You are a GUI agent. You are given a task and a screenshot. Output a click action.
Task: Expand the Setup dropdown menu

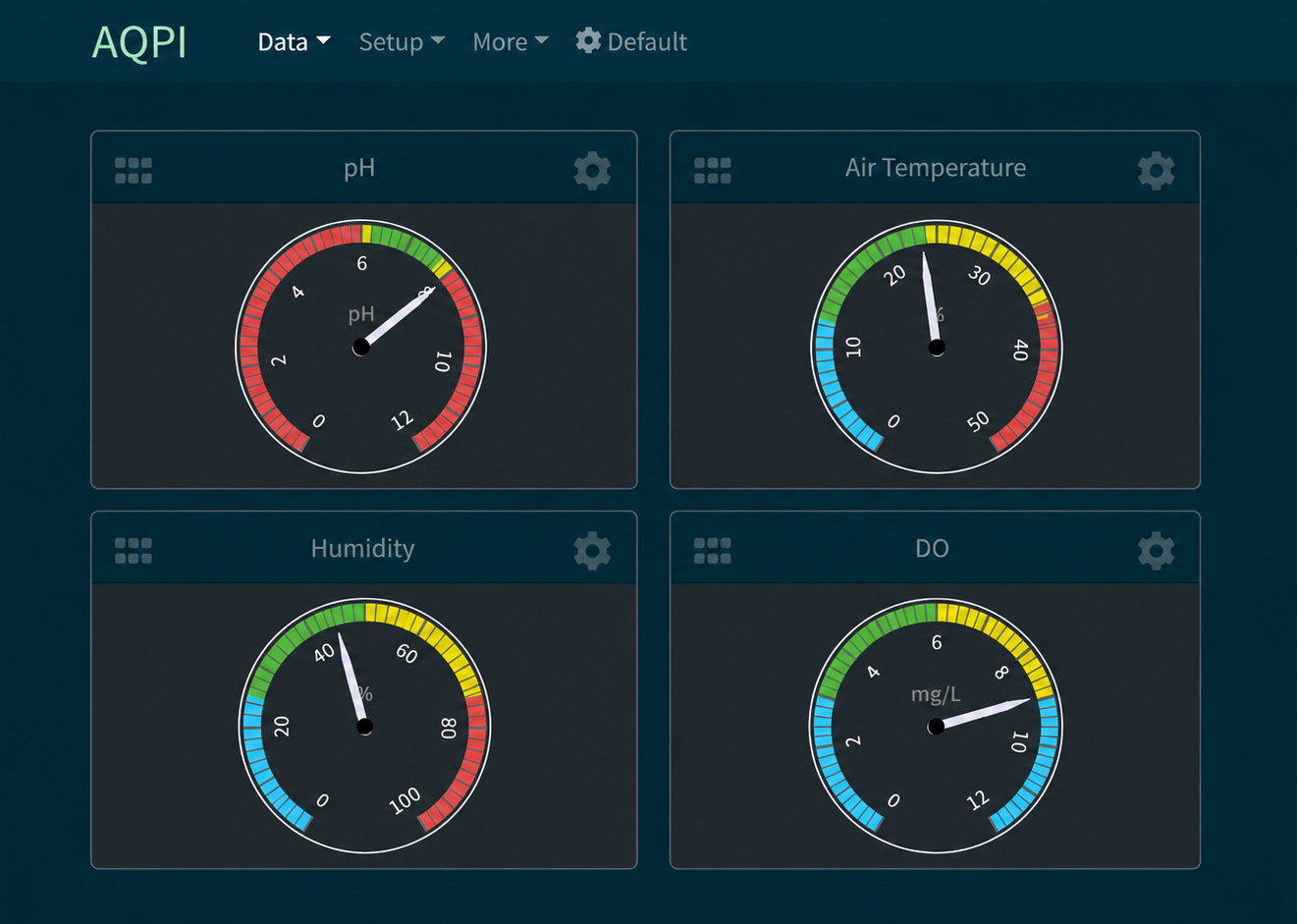[x=402, y=41]
